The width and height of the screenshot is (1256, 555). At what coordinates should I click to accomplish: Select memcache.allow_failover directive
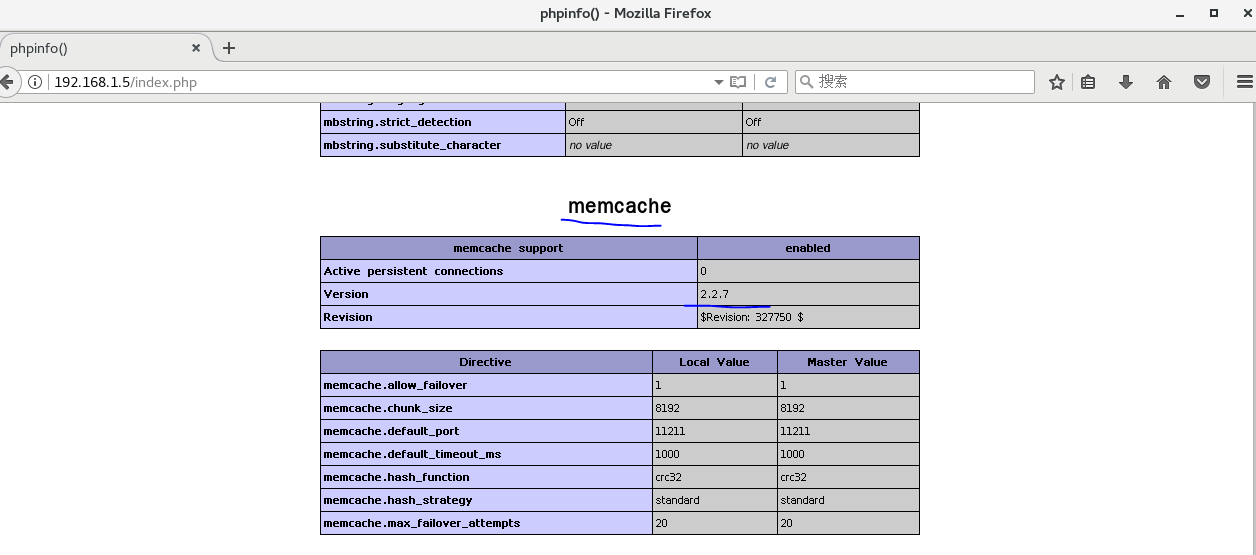395,385
